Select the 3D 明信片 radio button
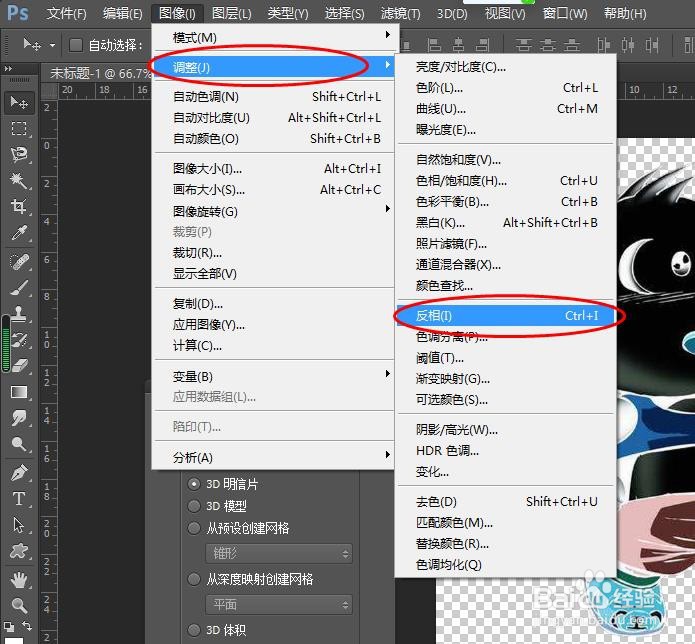The image size is (695, 644). pos(194,484)
